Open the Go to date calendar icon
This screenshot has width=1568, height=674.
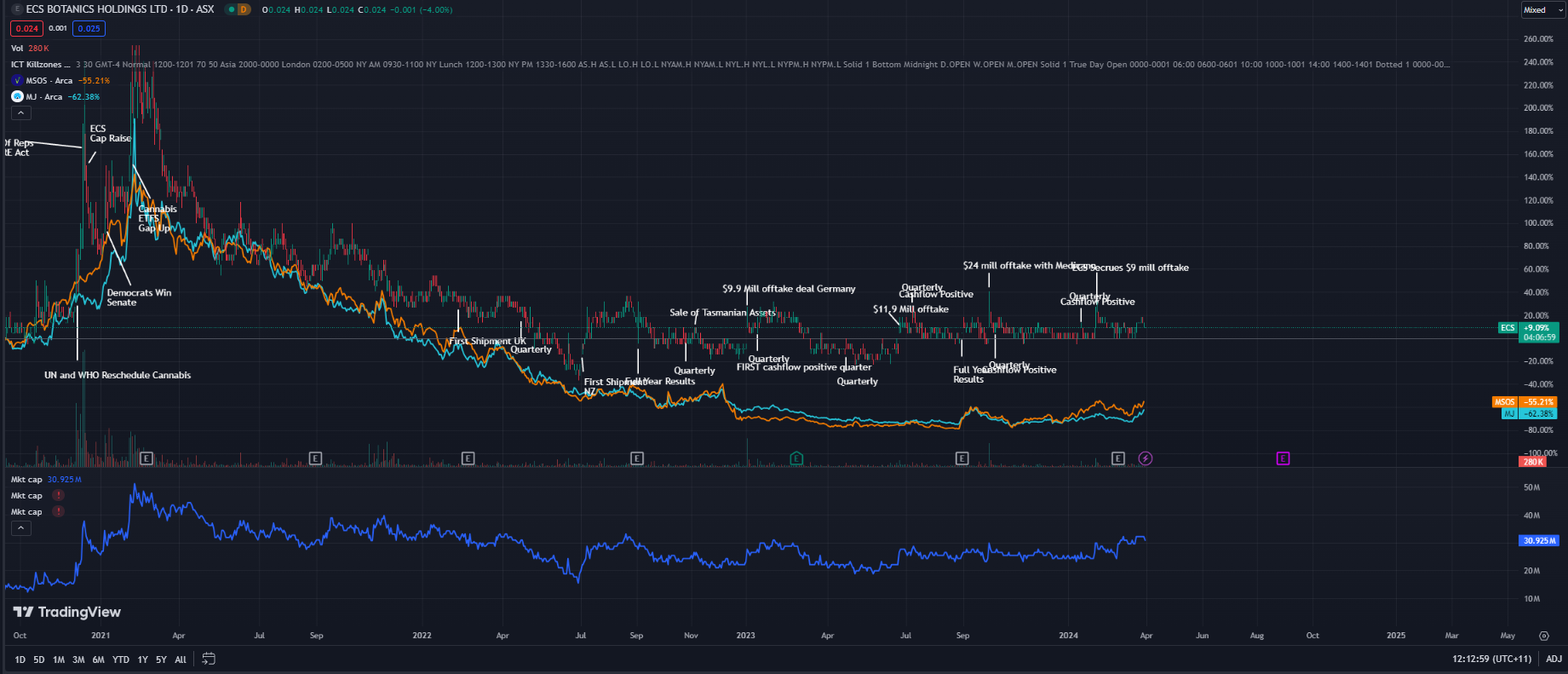click(209, 659)
